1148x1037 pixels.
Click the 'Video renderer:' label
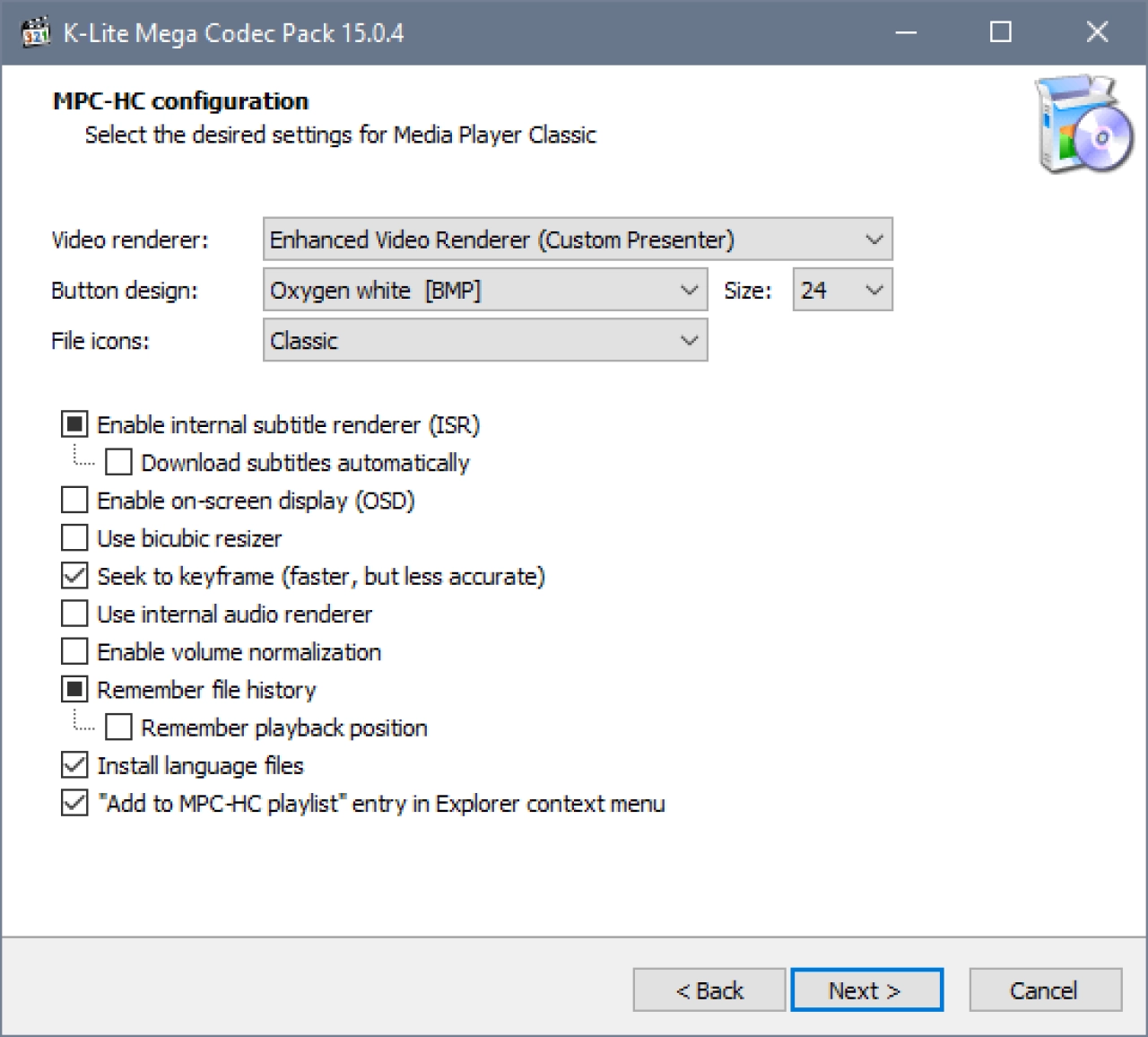pyautogui.click(x=129, y=240)
